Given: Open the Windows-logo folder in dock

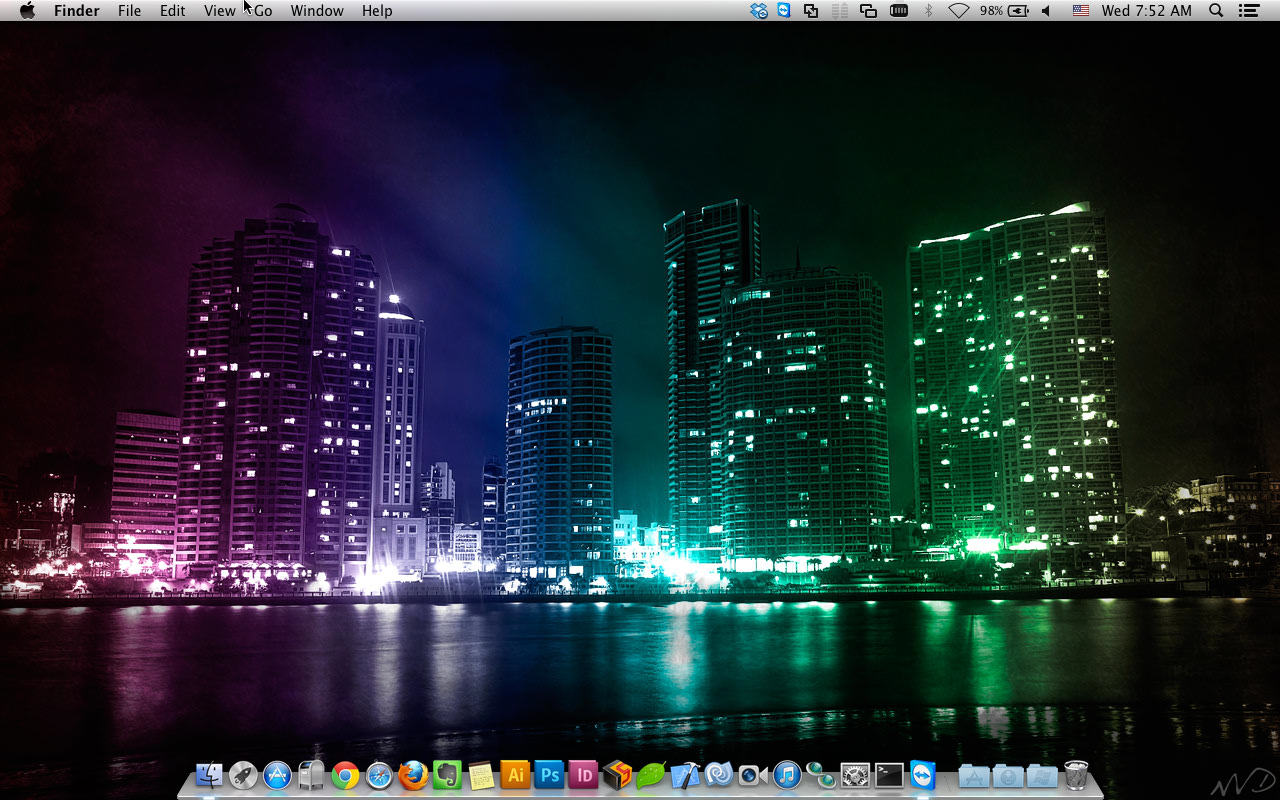Looking at the screenshot, I should point(1042,775).
